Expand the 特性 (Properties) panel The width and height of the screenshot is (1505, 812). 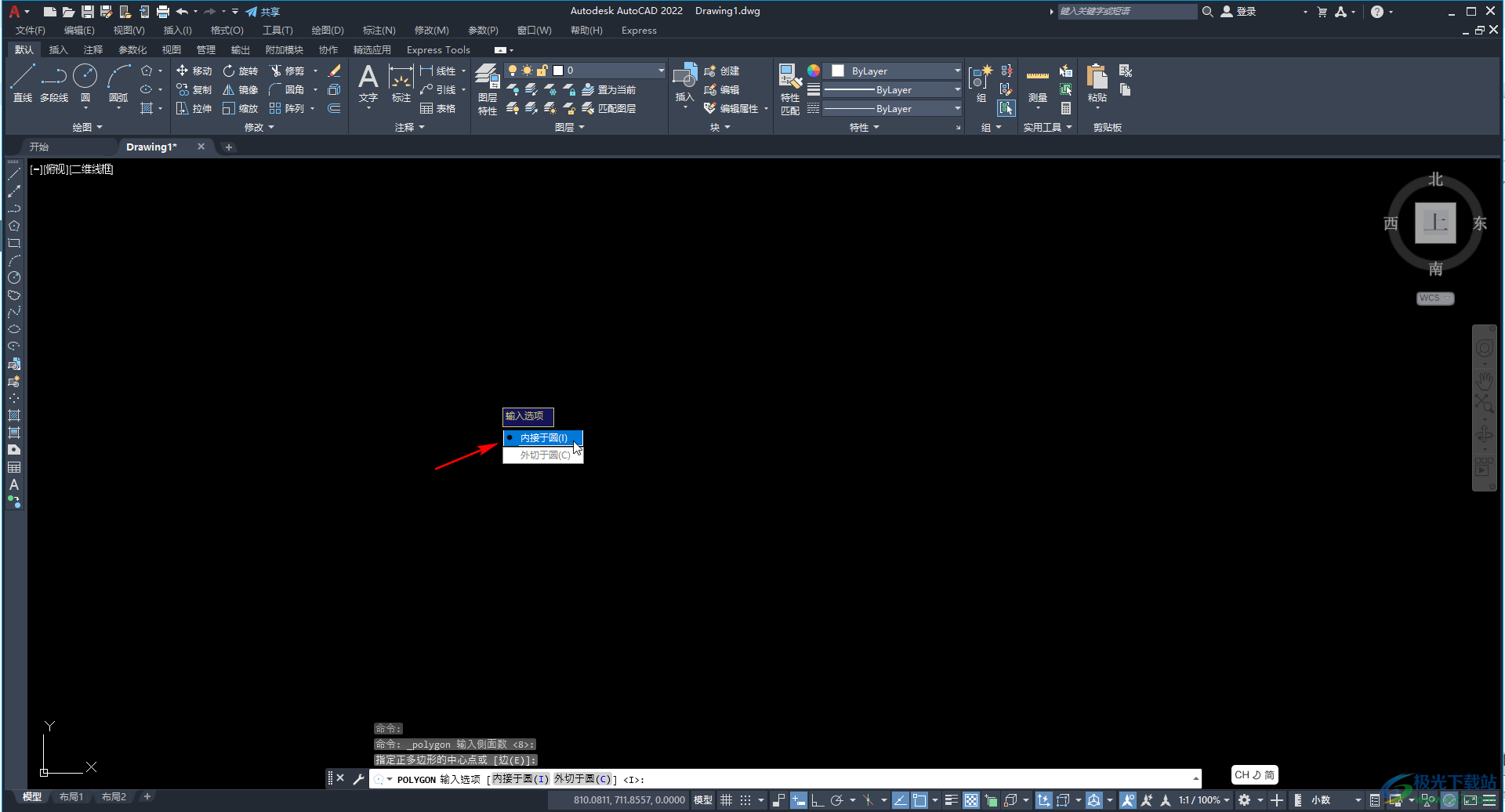click(864, 127)
